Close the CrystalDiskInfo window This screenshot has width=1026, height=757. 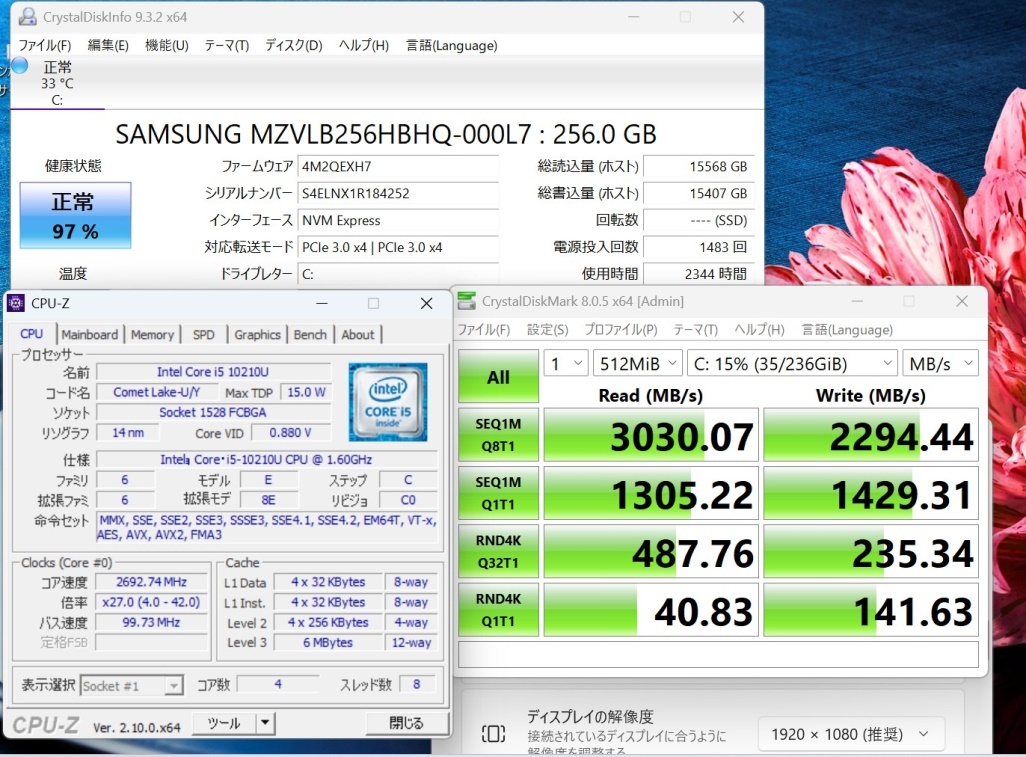738,17
